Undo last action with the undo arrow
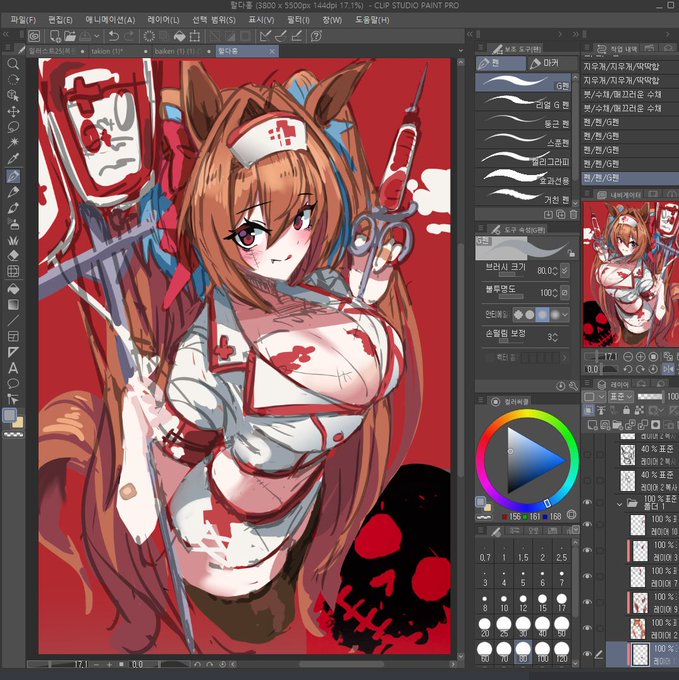Screen dimensions: 679x680 click(114, 36)
